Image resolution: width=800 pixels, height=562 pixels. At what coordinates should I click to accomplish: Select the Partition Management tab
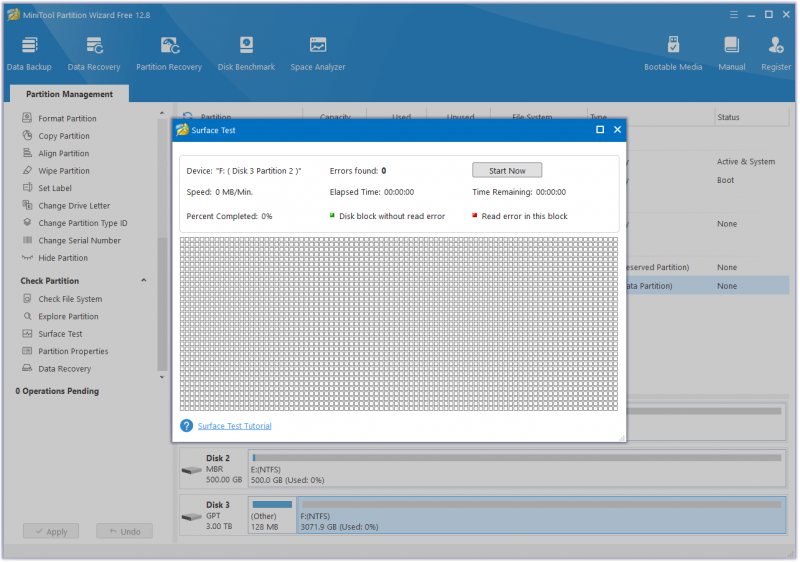pyautogui.click(x=69, y=94)
